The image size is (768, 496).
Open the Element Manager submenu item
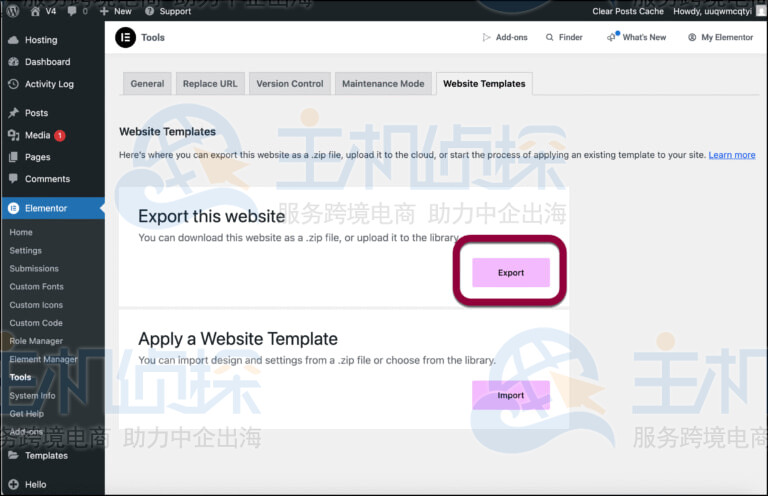tap(43, 359)
